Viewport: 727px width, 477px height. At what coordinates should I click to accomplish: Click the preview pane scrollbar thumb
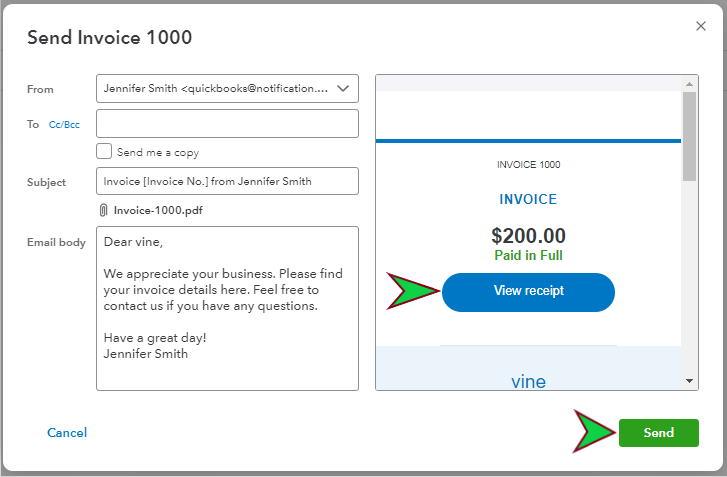[690, 135]
